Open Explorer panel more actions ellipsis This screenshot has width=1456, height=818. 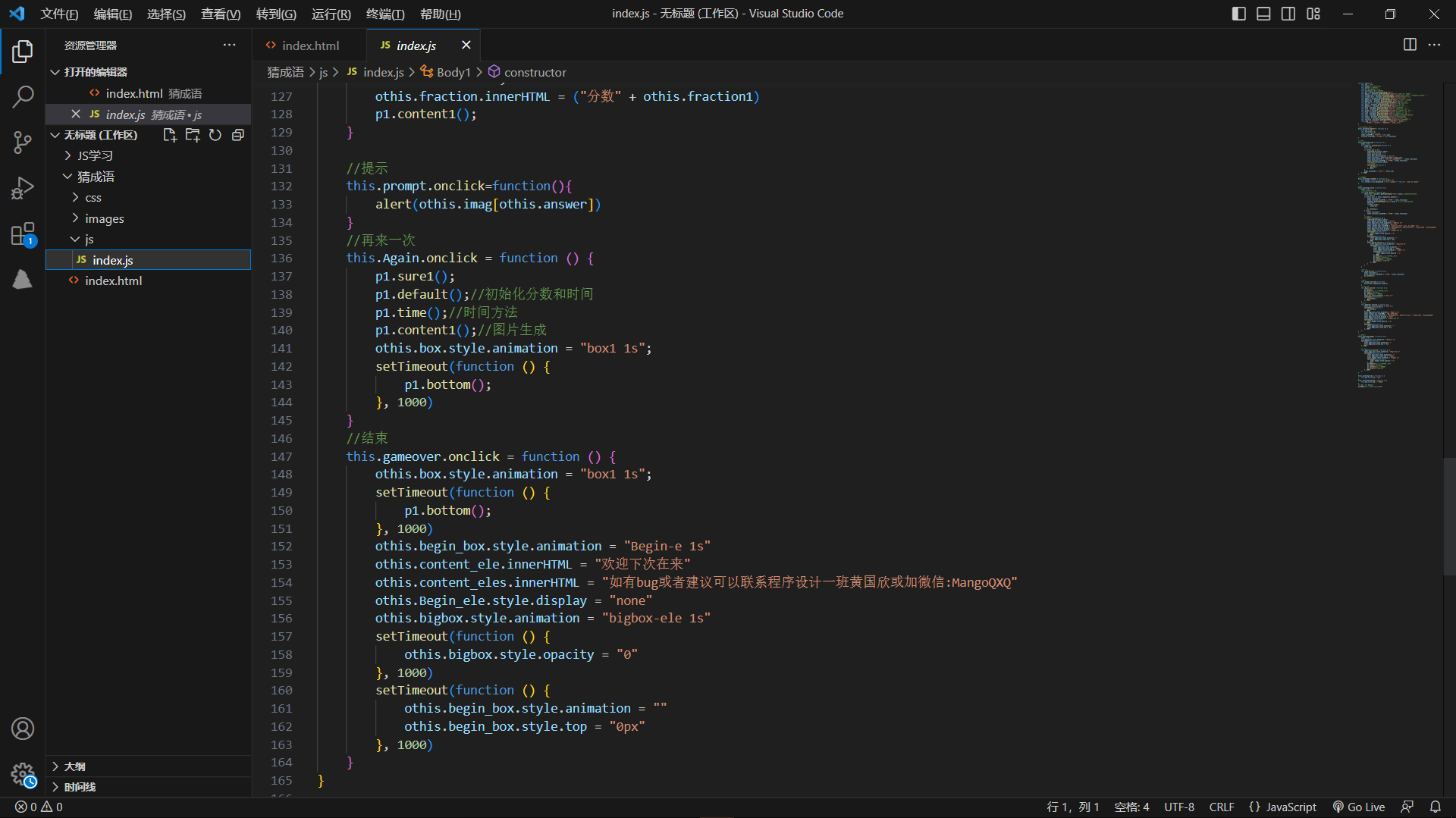pyautogui.click(x=229, y=45)
